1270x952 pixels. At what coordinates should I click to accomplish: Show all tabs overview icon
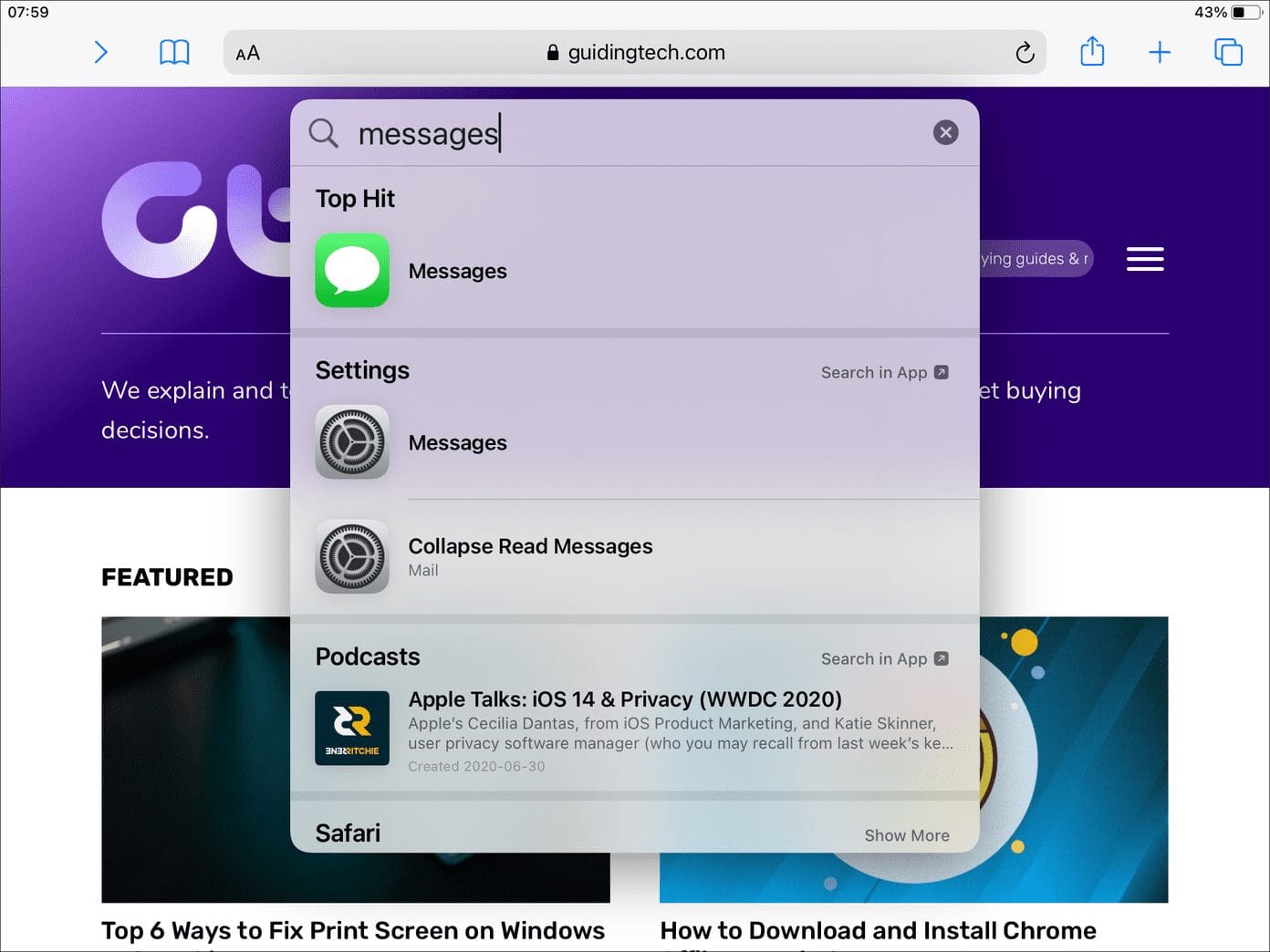coord(1228,52)
